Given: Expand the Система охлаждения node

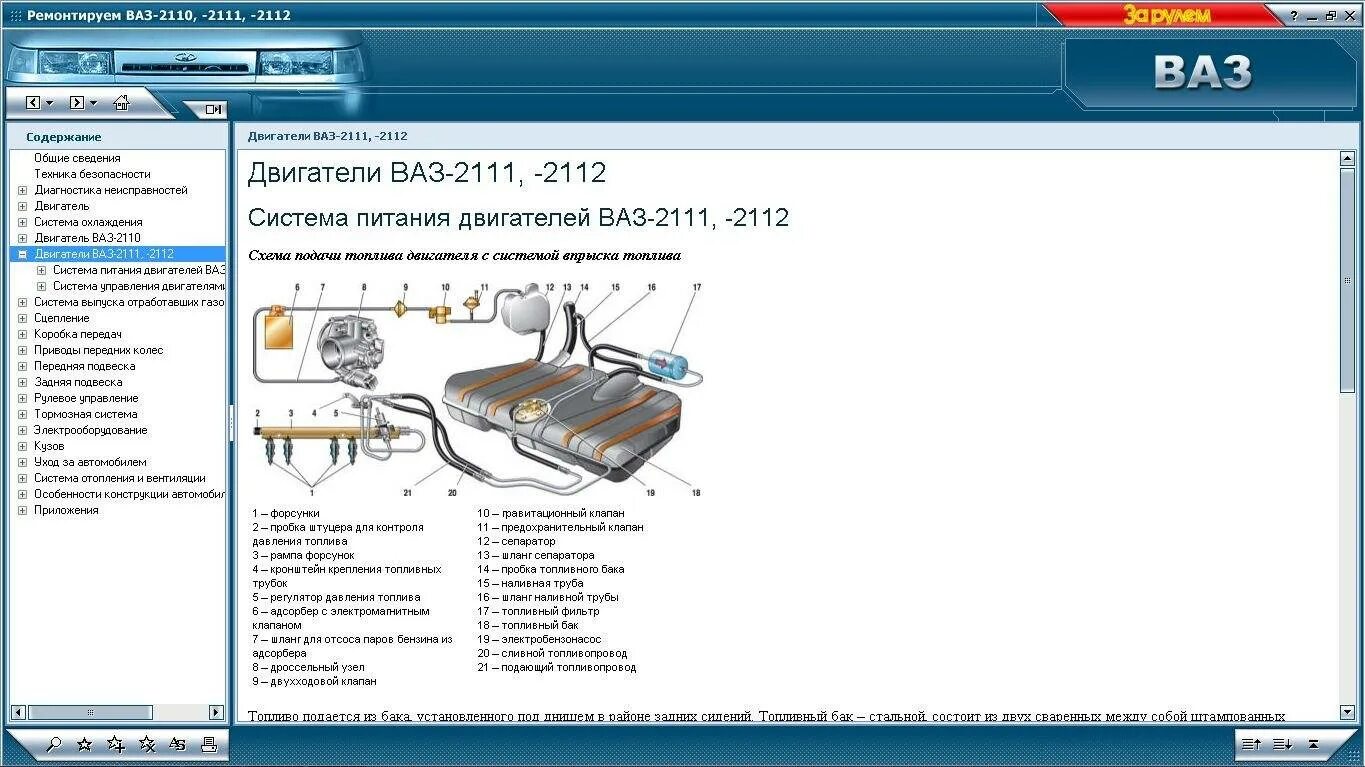Looking at the screenshot, I should 22,222.
